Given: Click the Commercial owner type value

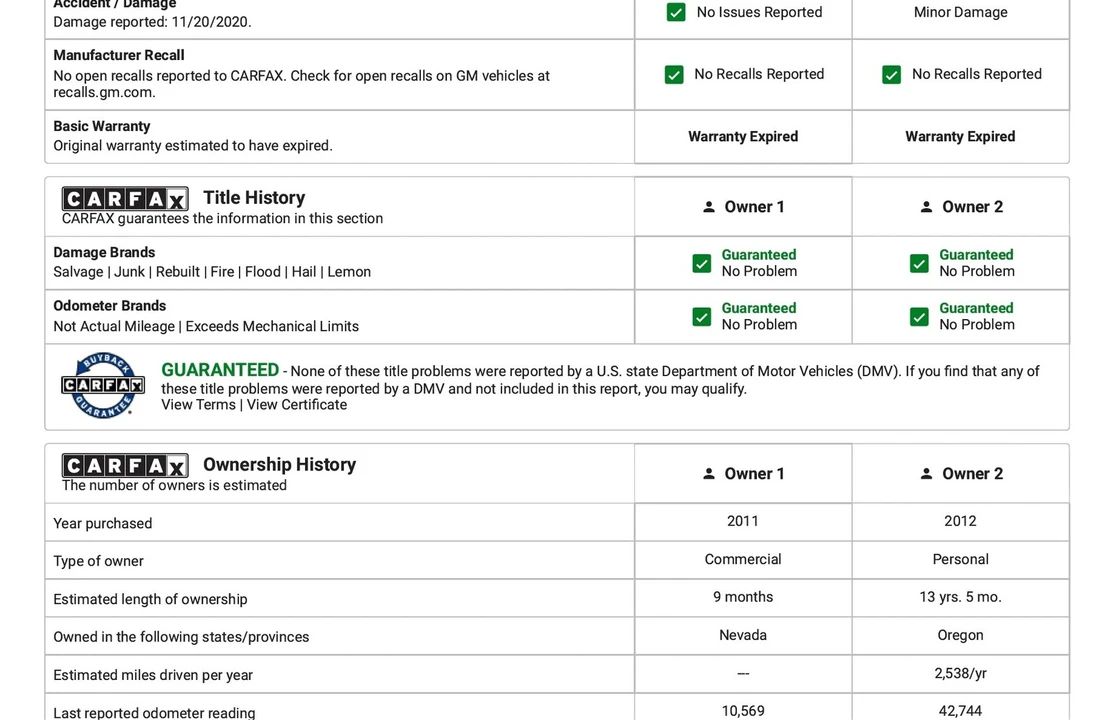Looking at the screenshot, I should tap(743, 559).
